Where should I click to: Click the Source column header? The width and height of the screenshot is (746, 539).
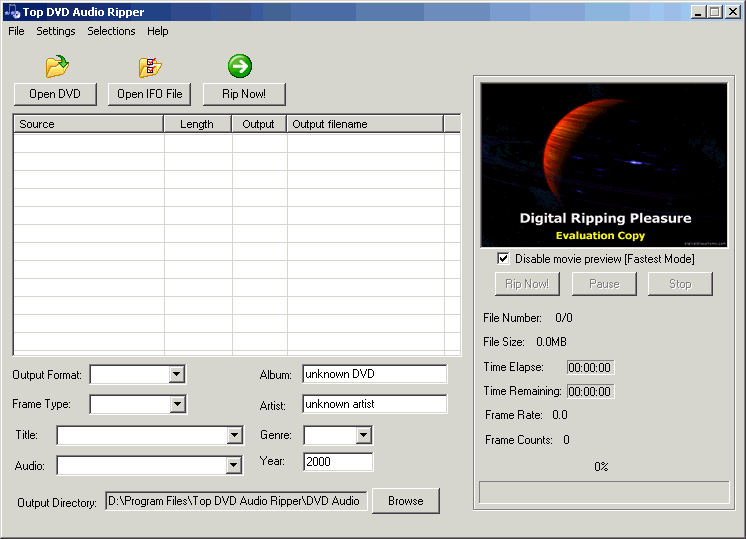click(x=88, y=124)
